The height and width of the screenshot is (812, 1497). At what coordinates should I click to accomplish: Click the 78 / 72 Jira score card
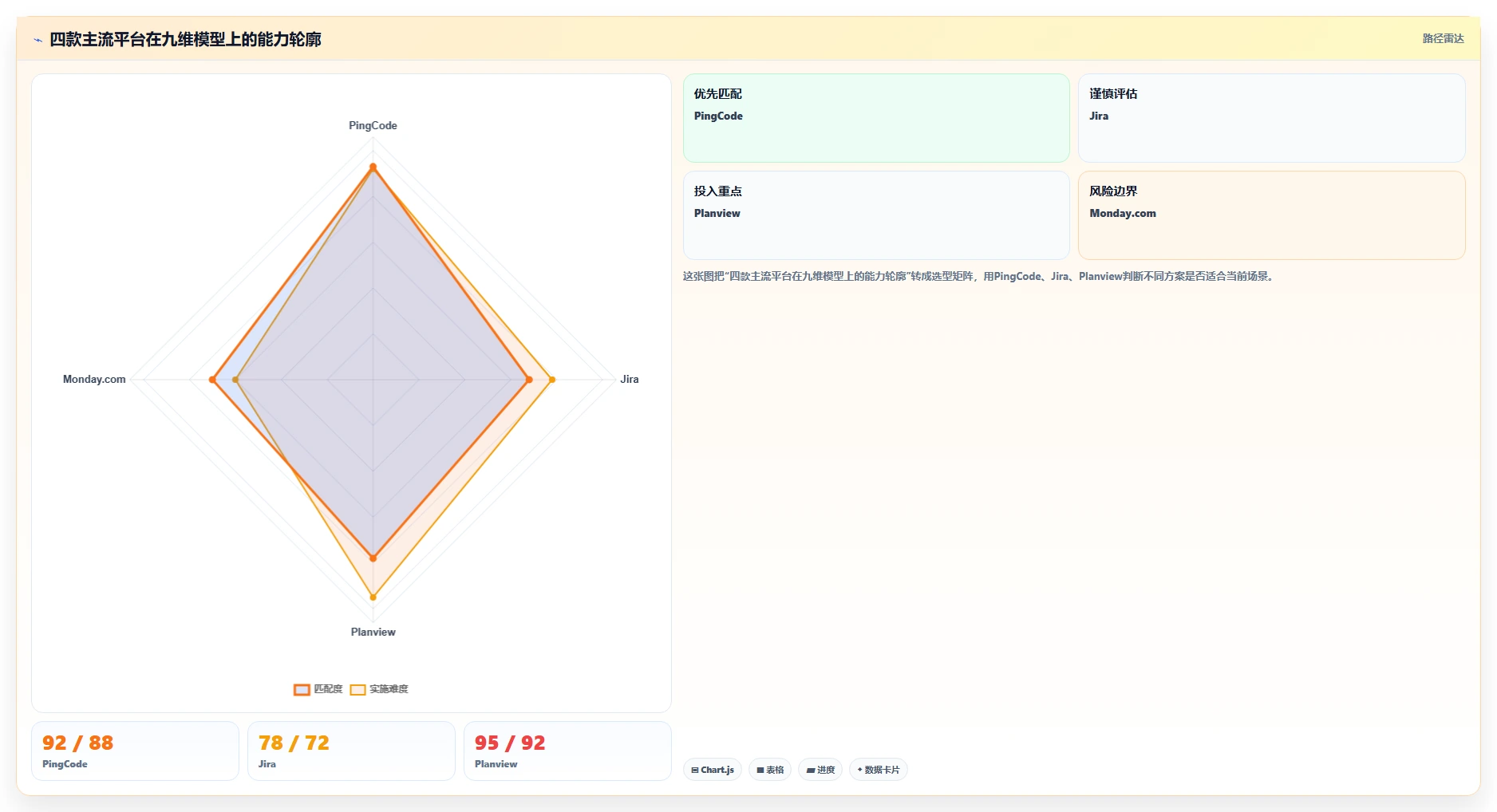coord(351,751)
